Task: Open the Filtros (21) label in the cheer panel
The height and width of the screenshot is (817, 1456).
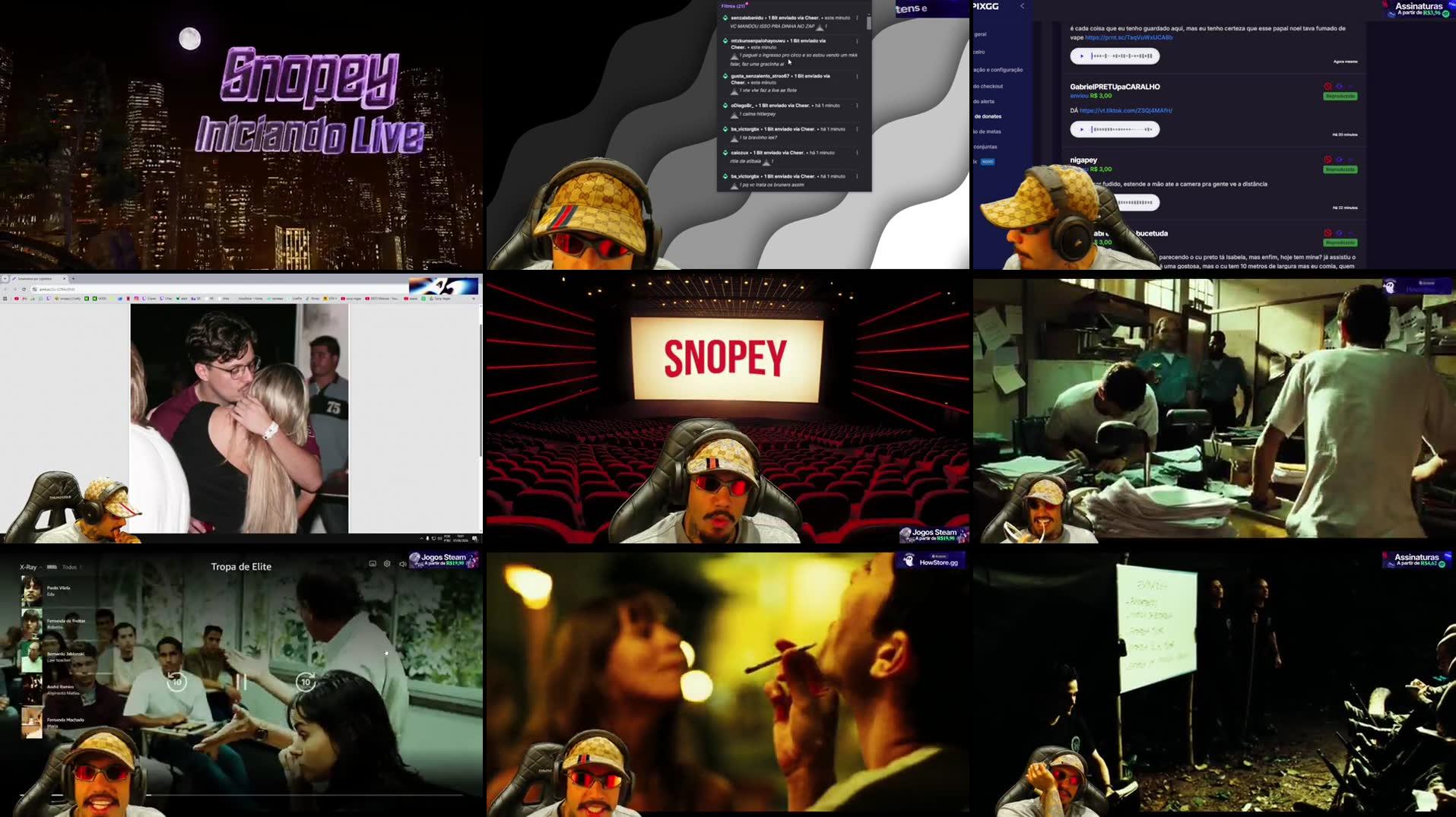Action: 734,6
